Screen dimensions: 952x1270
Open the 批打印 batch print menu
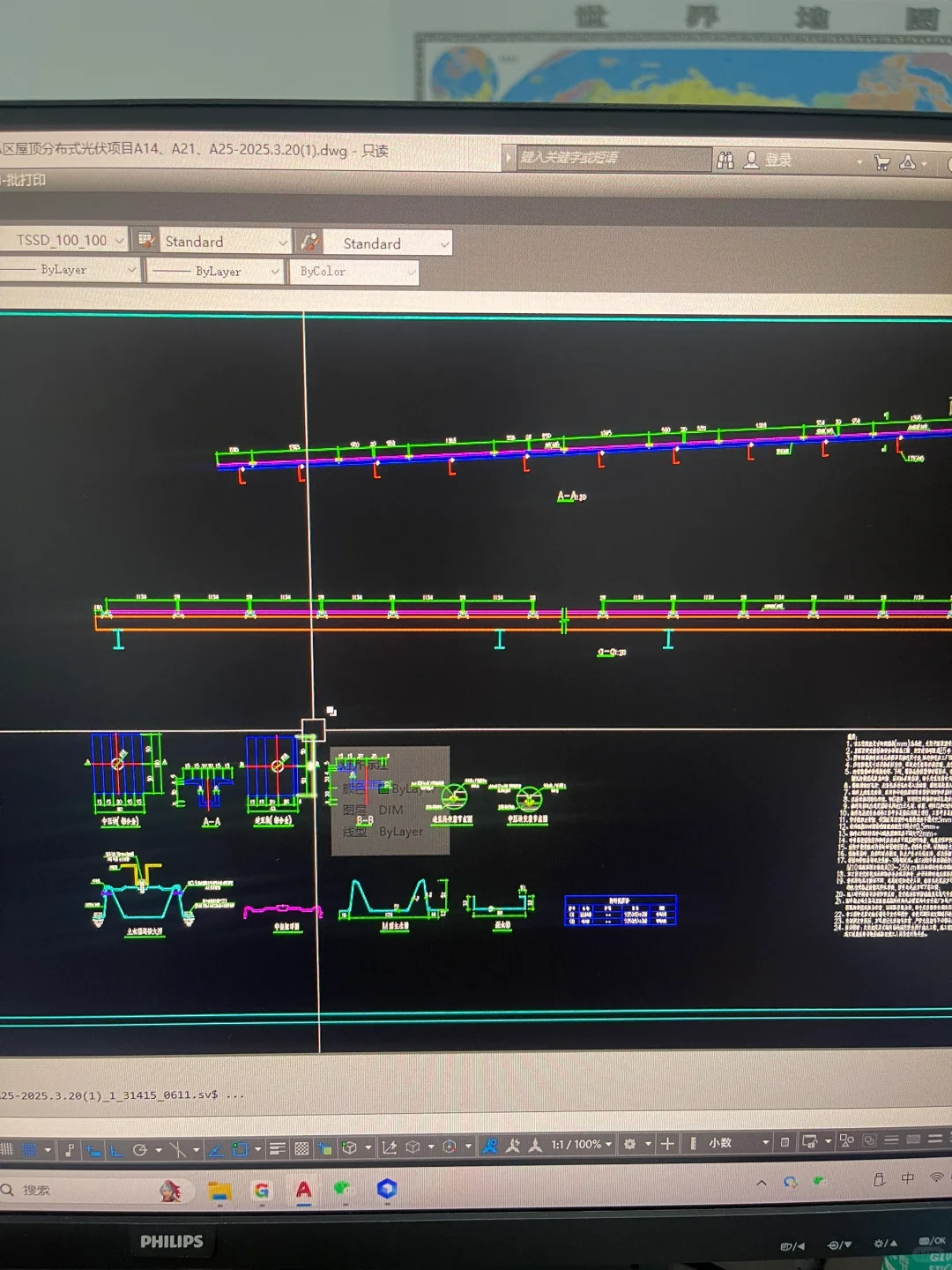(x=24, y=180)
